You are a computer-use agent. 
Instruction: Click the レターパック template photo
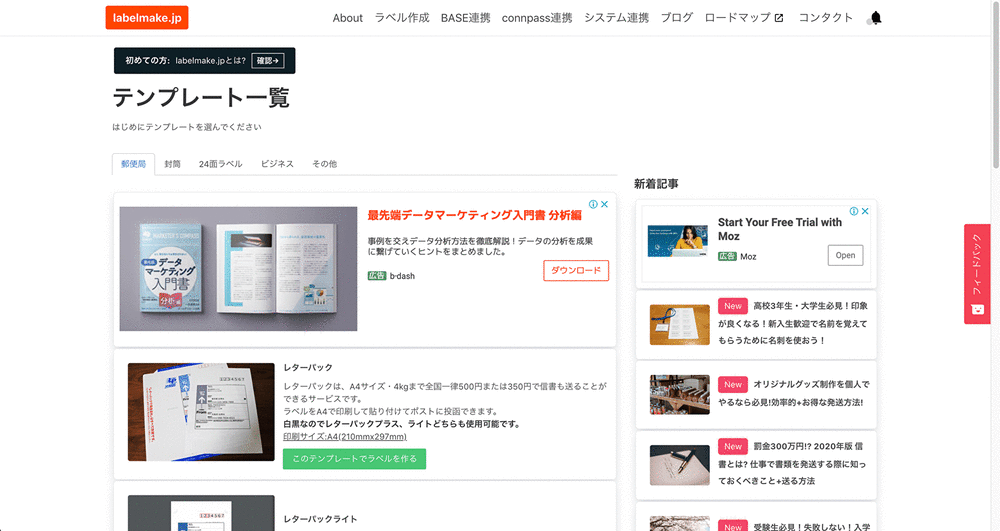pyautogui.click(x=201, y=412)
